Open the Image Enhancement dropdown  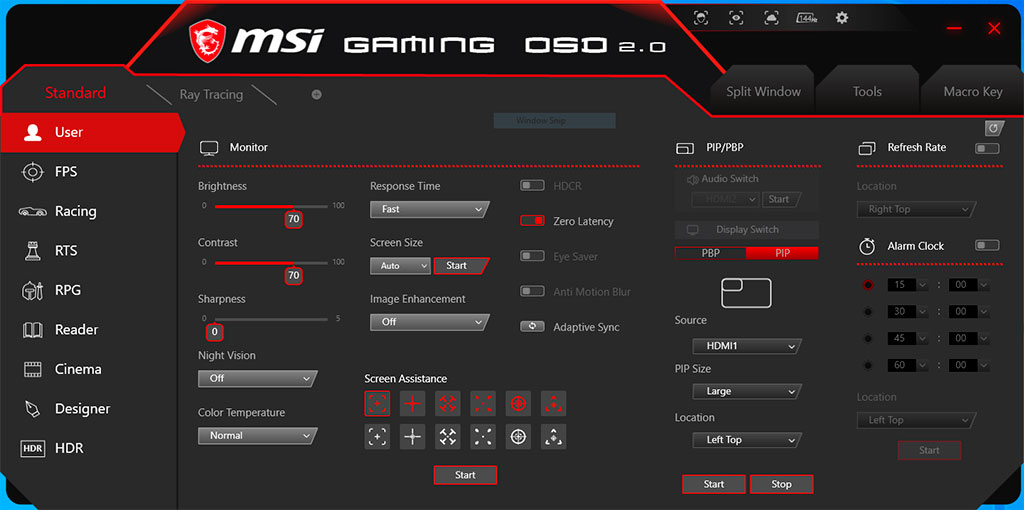pyautogui.click(x=429, y=322)
